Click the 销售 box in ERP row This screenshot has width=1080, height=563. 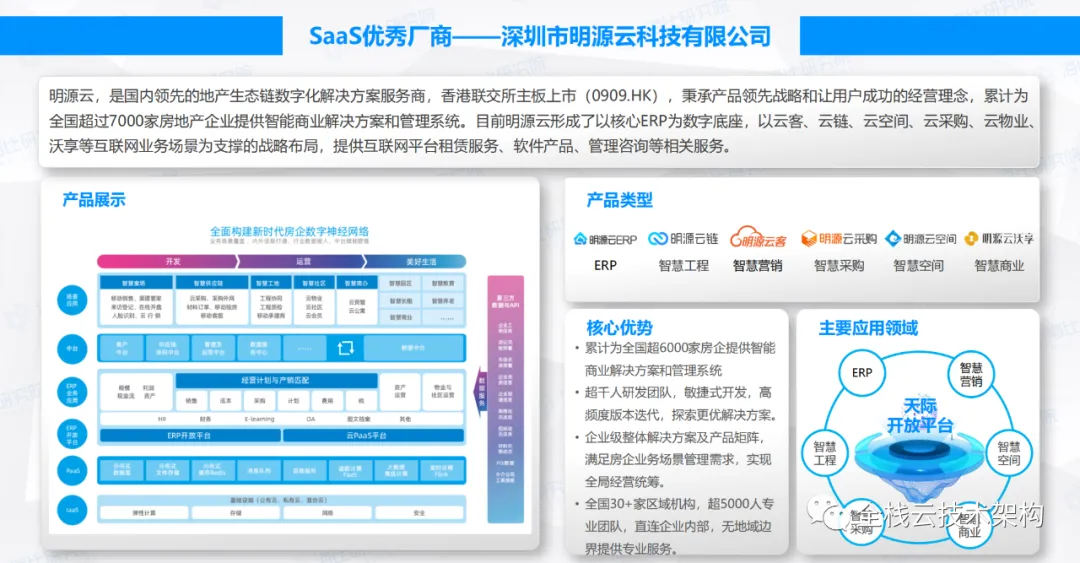[x=191, y=400]
